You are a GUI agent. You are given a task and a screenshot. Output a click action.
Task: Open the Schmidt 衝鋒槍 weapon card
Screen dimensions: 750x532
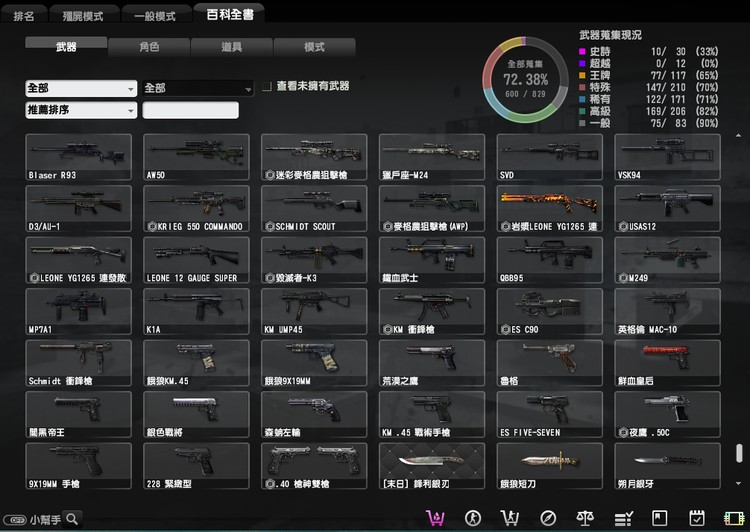click(x=78, y=363)
